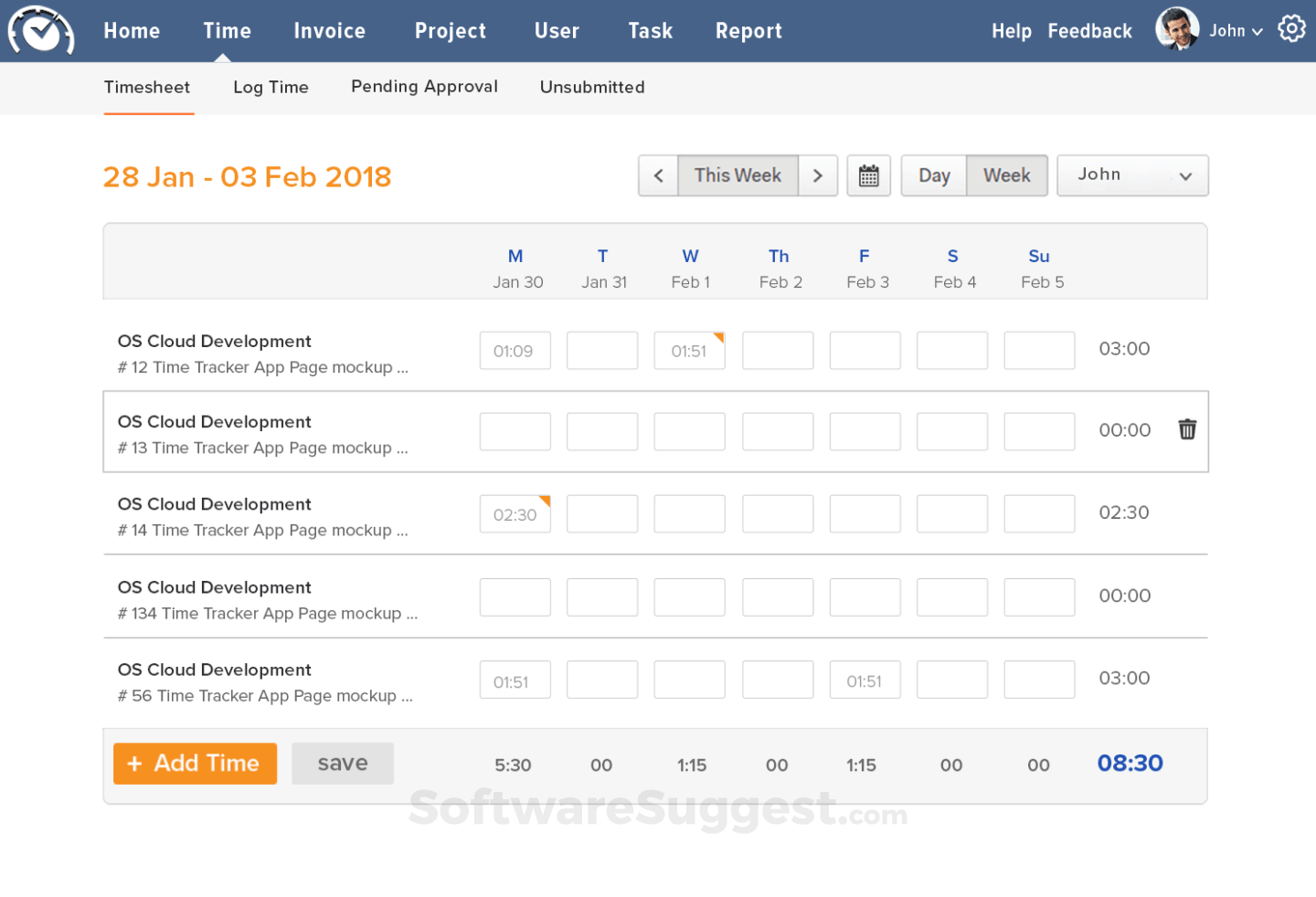The image size is (1316, 897).
Task: Switch to the Pending Approval tab
Action: coord(424,87)
